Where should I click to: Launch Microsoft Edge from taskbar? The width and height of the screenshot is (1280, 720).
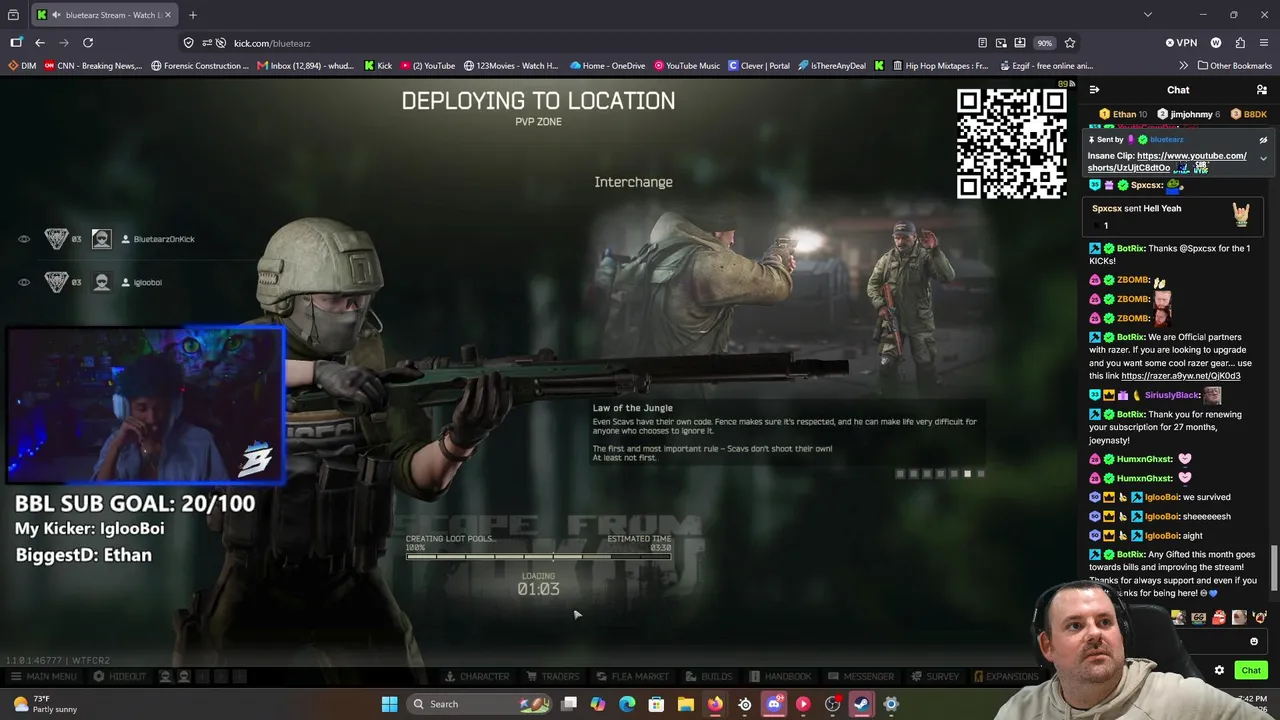pos(627,704)
